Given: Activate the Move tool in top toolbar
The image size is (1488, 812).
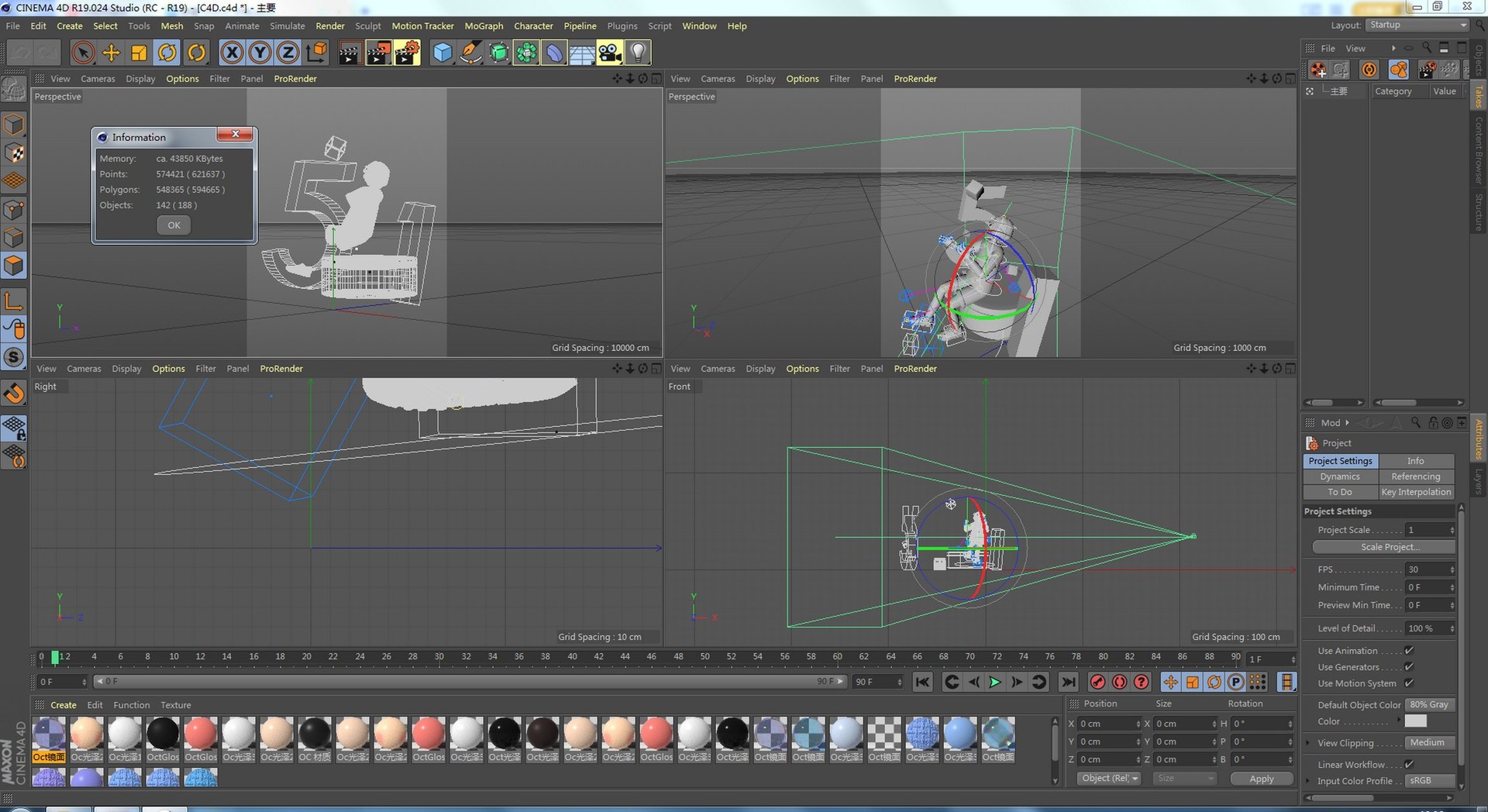Looking at the screenshot, I should [x=112, y=53].
